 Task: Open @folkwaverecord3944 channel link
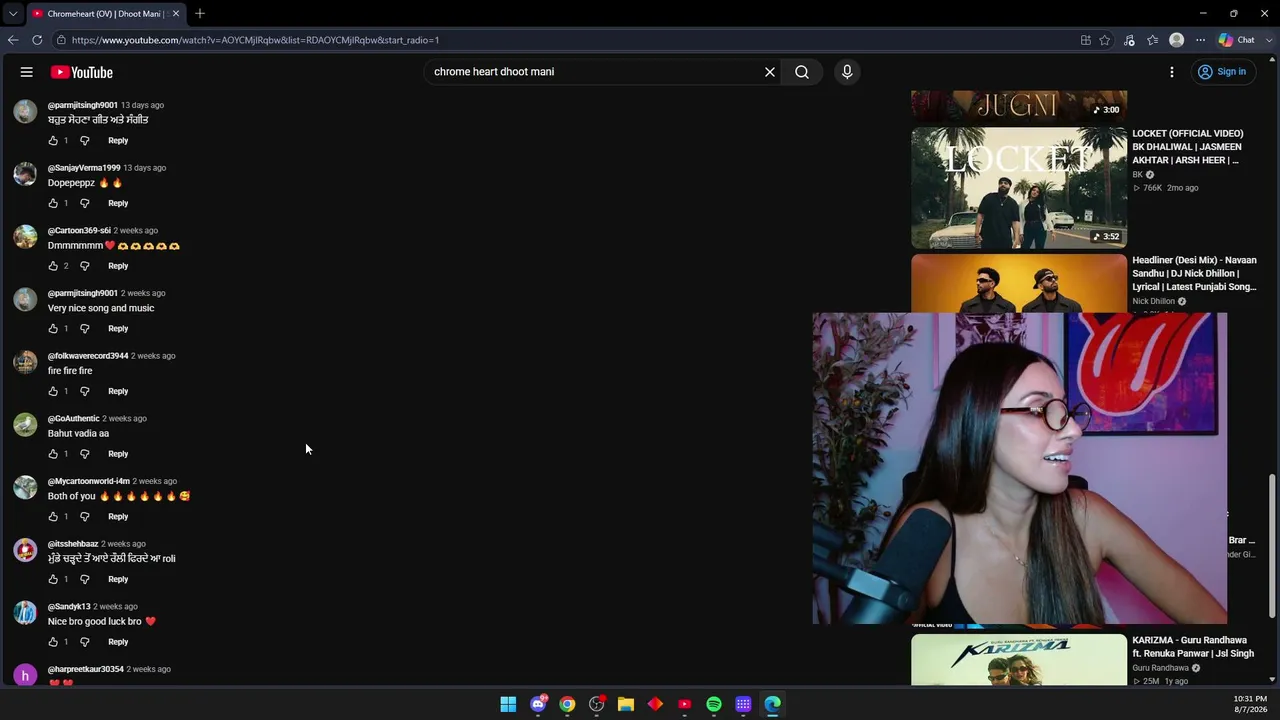(88, 356)
